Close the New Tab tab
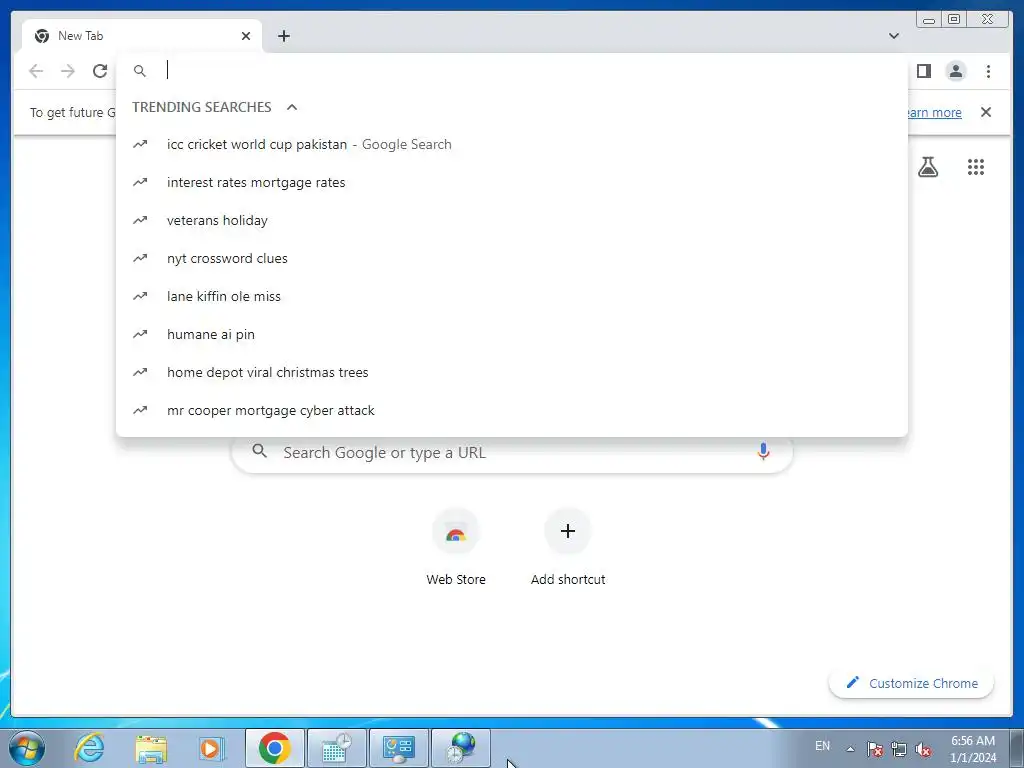This screenshot has width=1024, height=768. point(246,36)
